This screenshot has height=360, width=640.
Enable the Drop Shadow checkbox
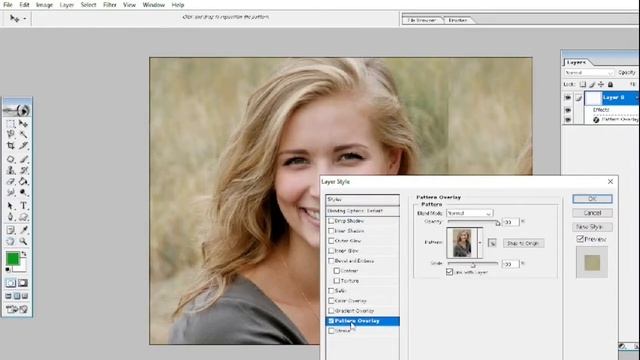pos(331,221)
